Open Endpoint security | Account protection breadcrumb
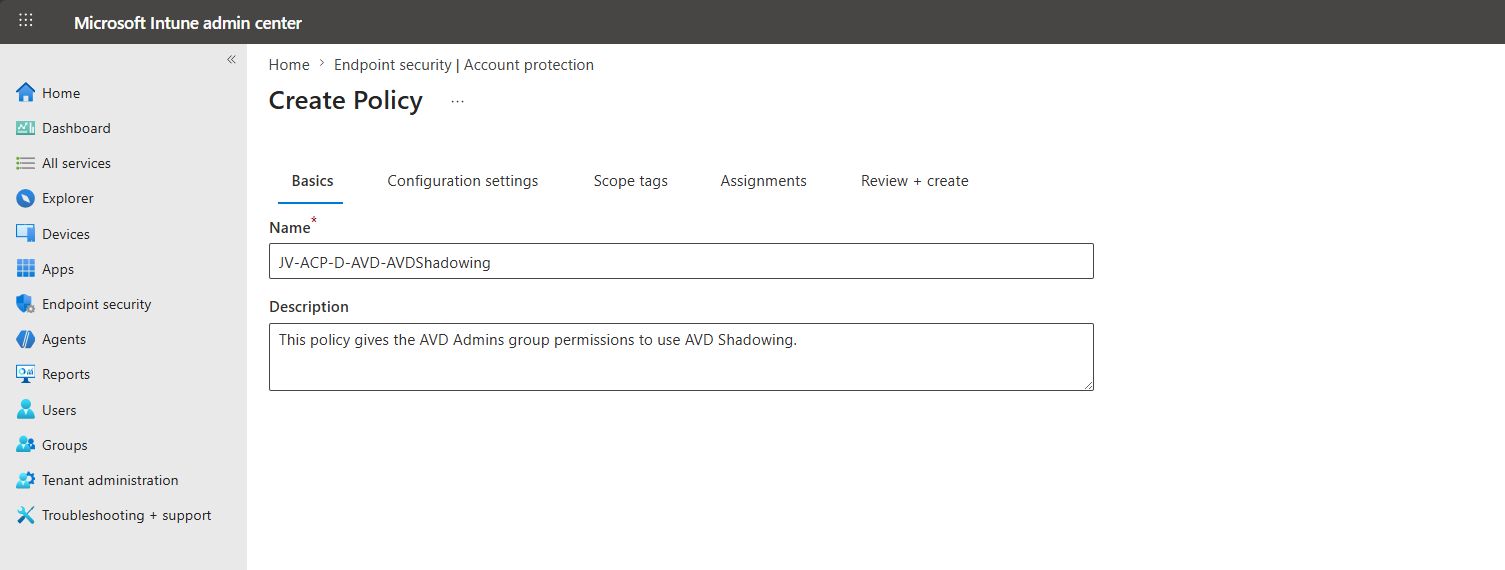The height and width of the screenshot is (570, 1505). tap(464, 65)
